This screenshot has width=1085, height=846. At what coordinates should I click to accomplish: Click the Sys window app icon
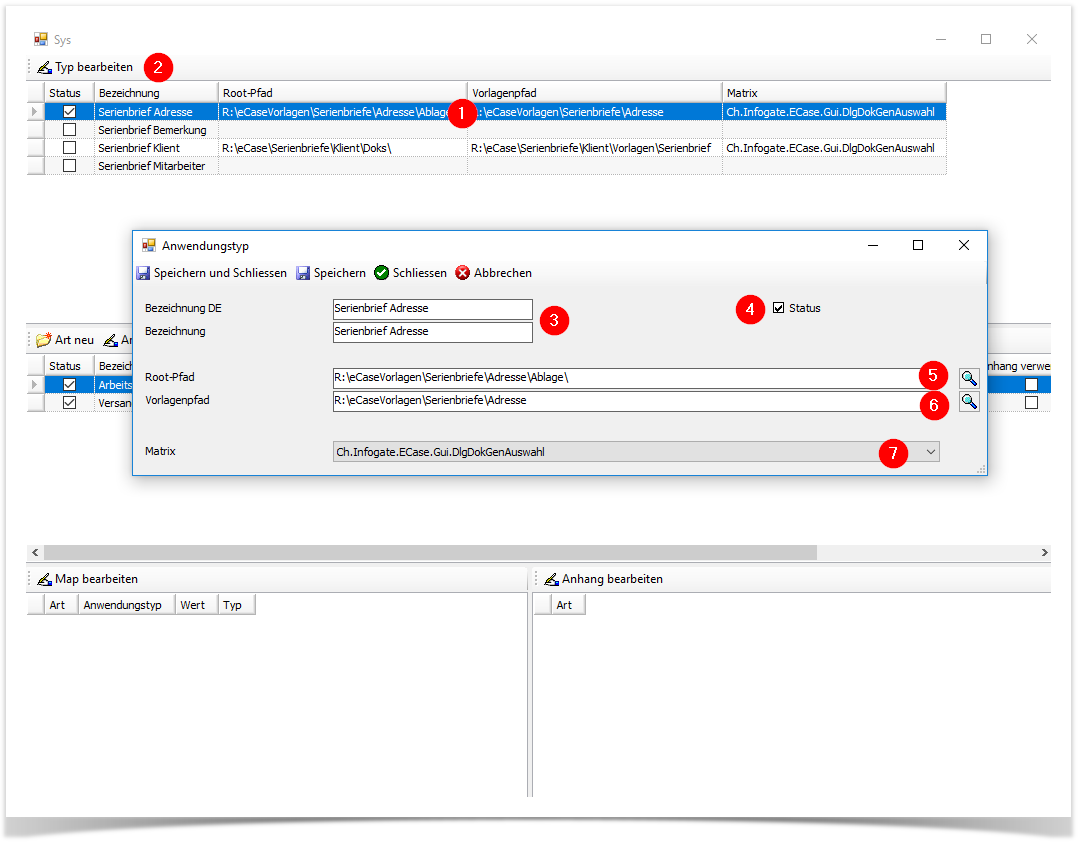42,39
